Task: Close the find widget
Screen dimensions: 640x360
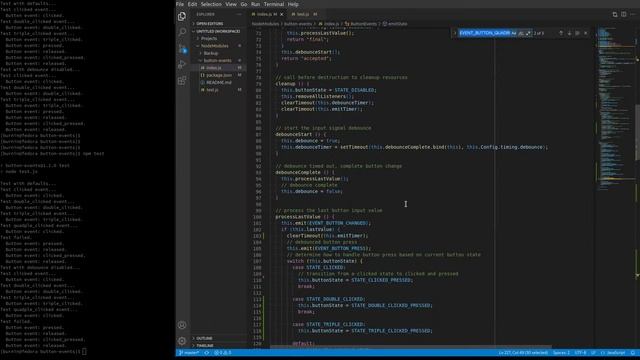Action: click(586, 33)
